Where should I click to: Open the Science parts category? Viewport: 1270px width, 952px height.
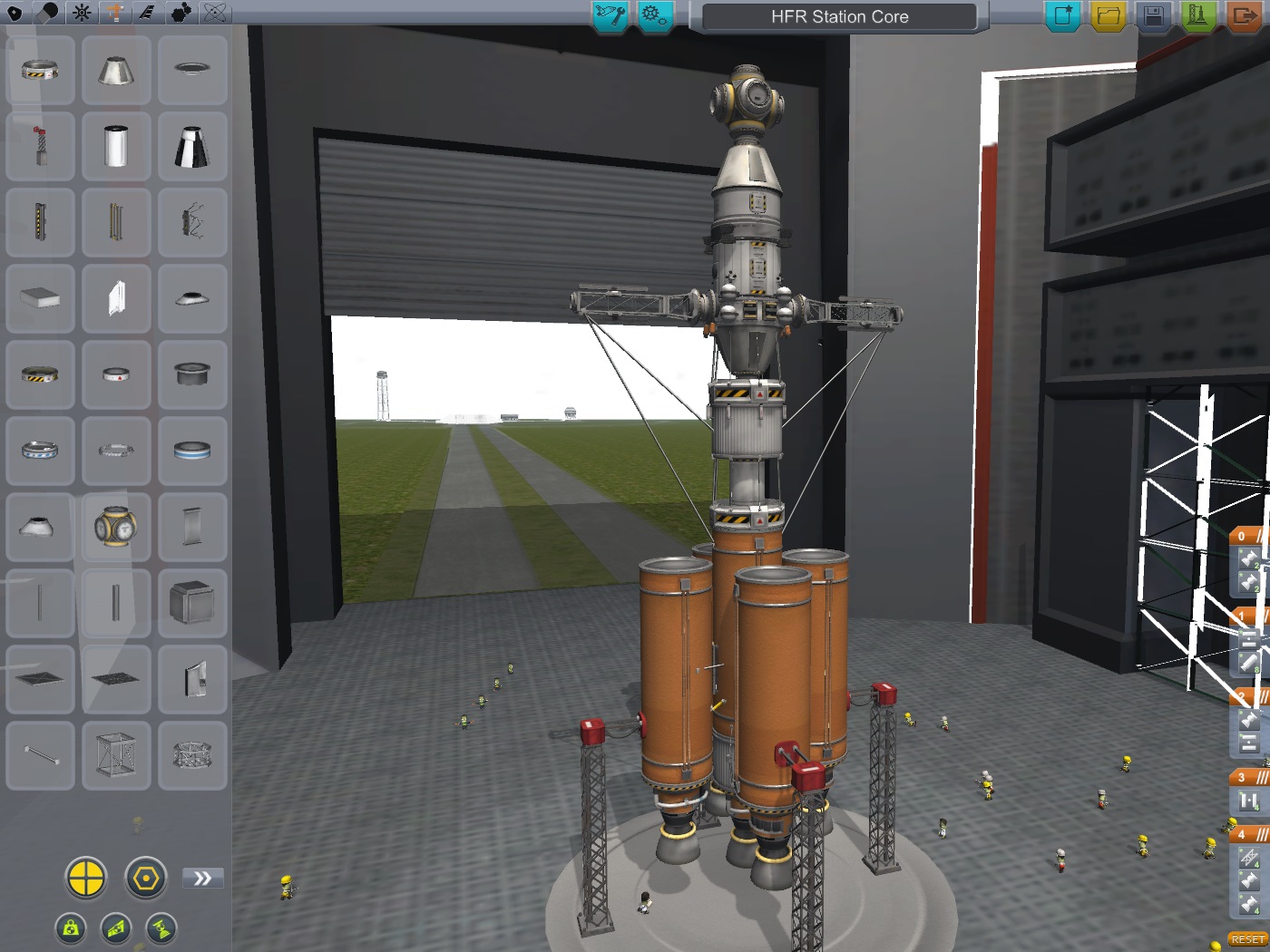point(215,13)
